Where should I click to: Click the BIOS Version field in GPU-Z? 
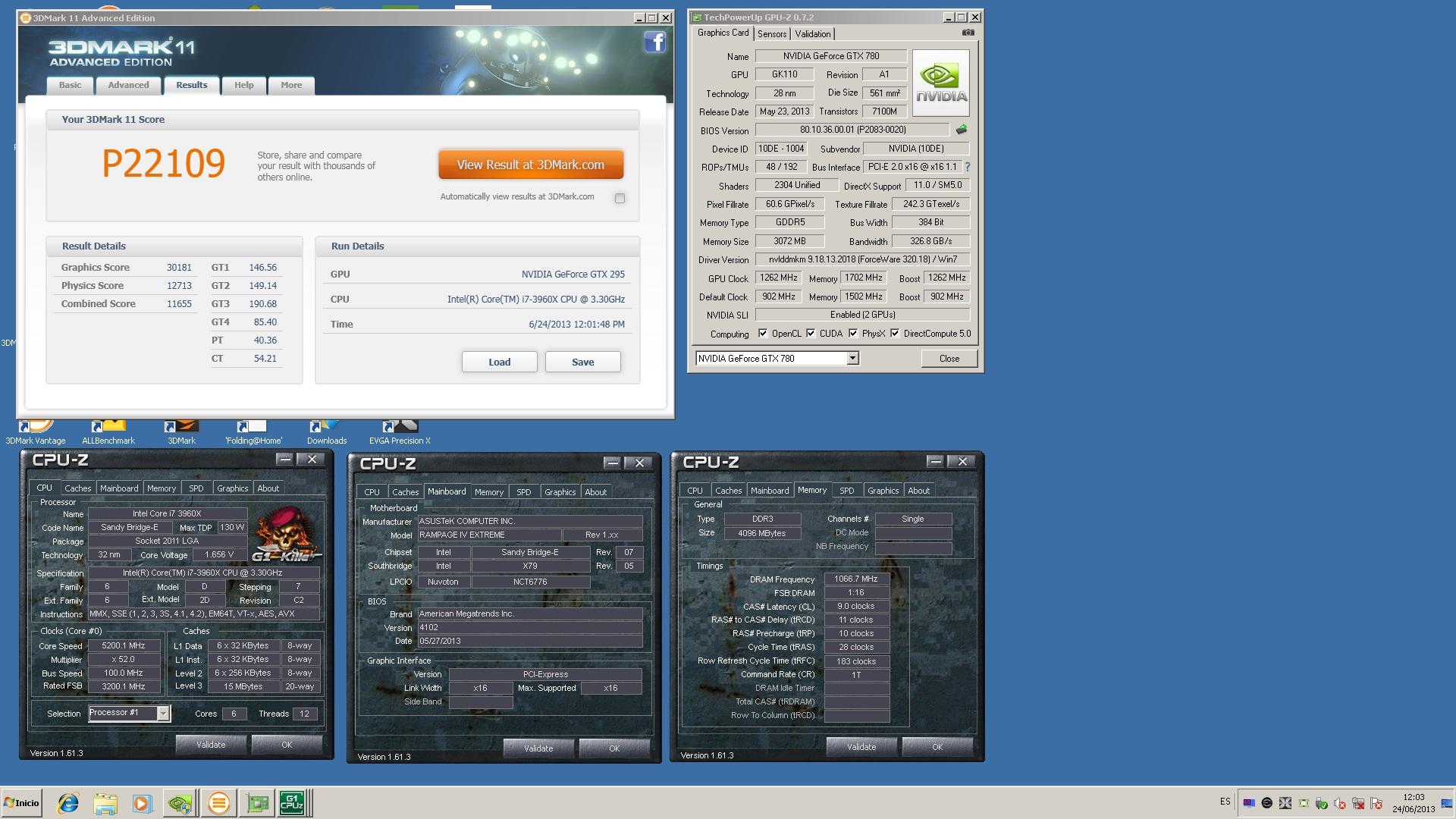coord(852,130)
